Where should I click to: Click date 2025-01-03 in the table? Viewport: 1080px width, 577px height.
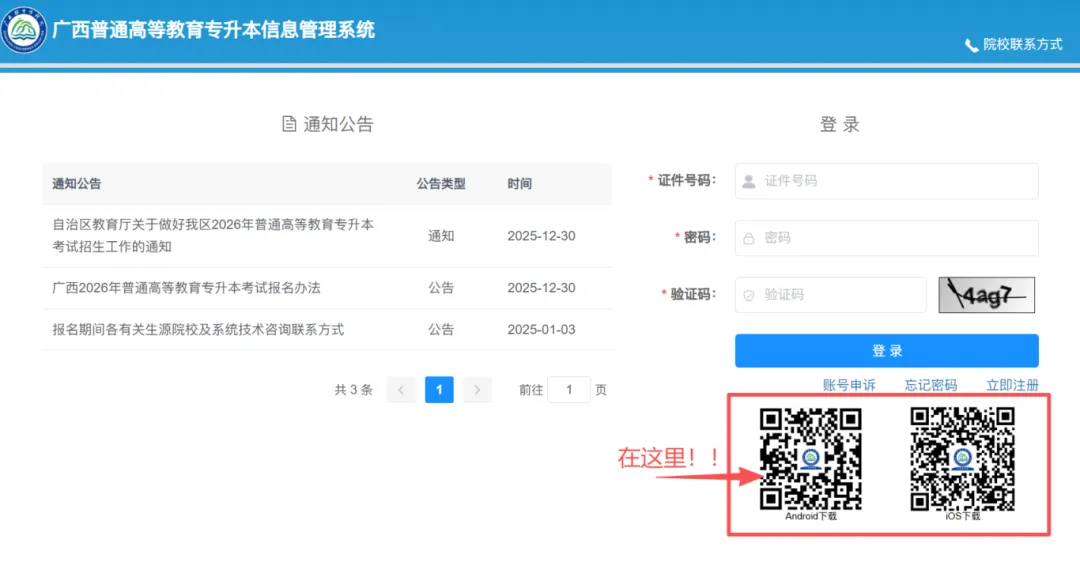point(541,330)
